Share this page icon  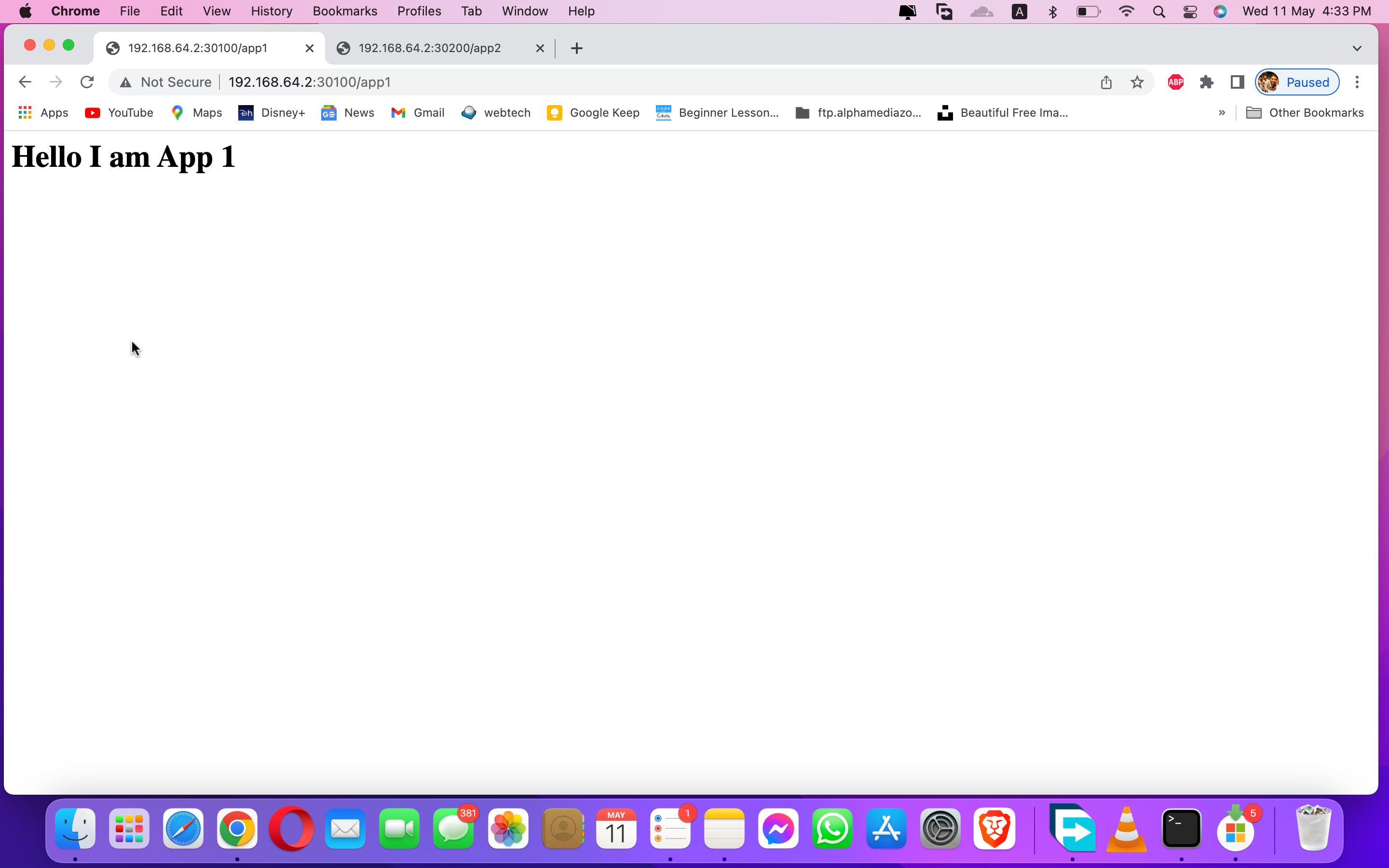(1106, 82)
